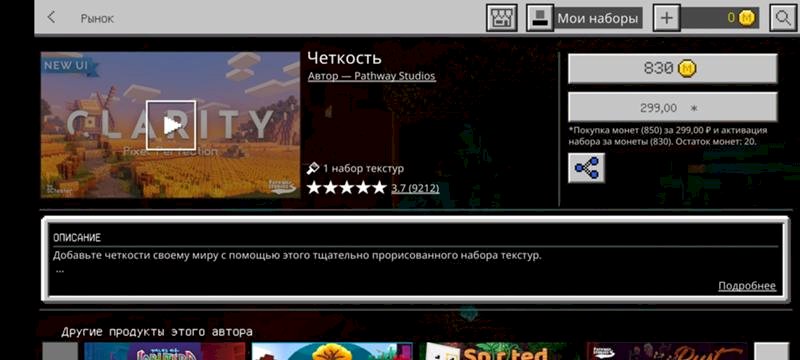Image resolution: width=800 pixels, height=360 pixels.
Task: Select 'Другие продукты этого автора' heading
Action: (x=157, y=332)
